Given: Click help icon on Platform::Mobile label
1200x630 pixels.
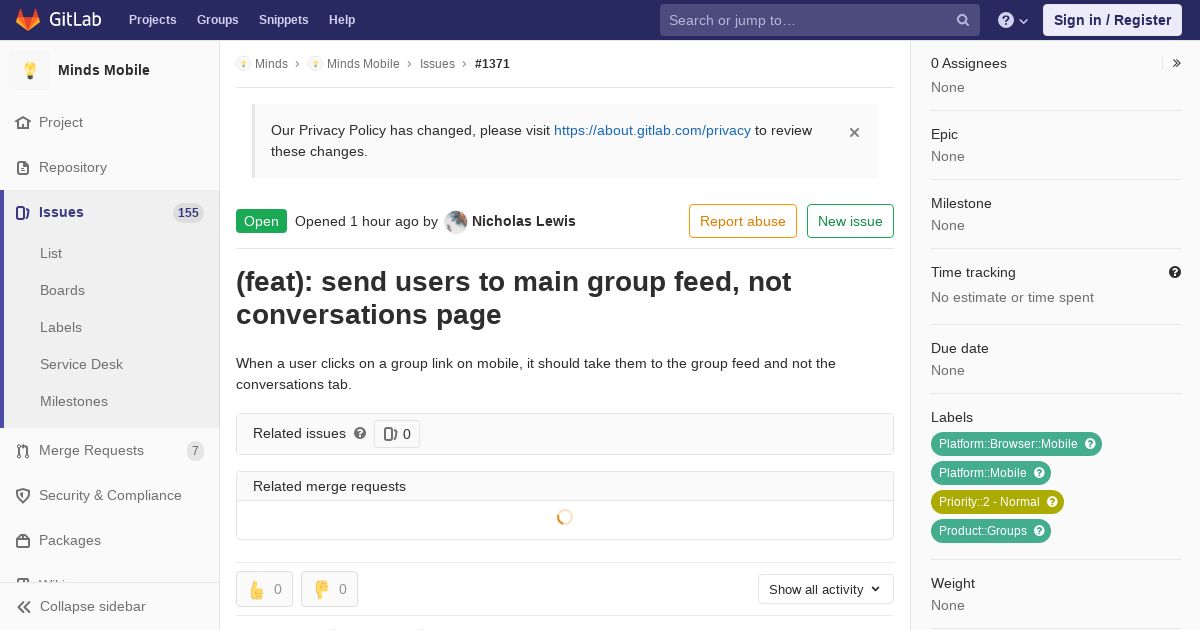Looking at the screenshot, I should pyautogui.click(x=1039, y=473).
